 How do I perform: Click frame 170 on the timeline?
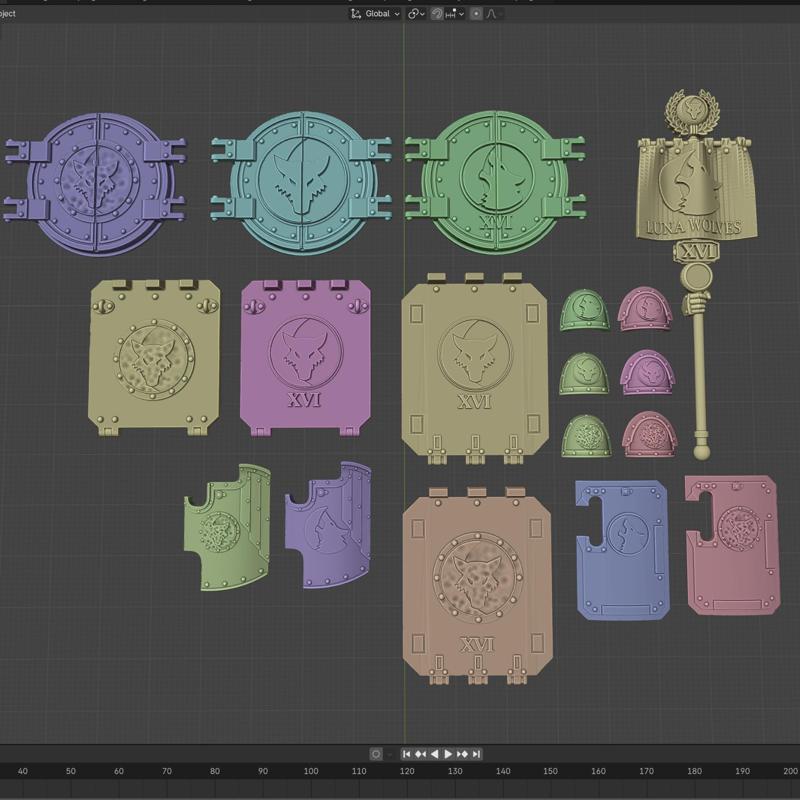646,771
